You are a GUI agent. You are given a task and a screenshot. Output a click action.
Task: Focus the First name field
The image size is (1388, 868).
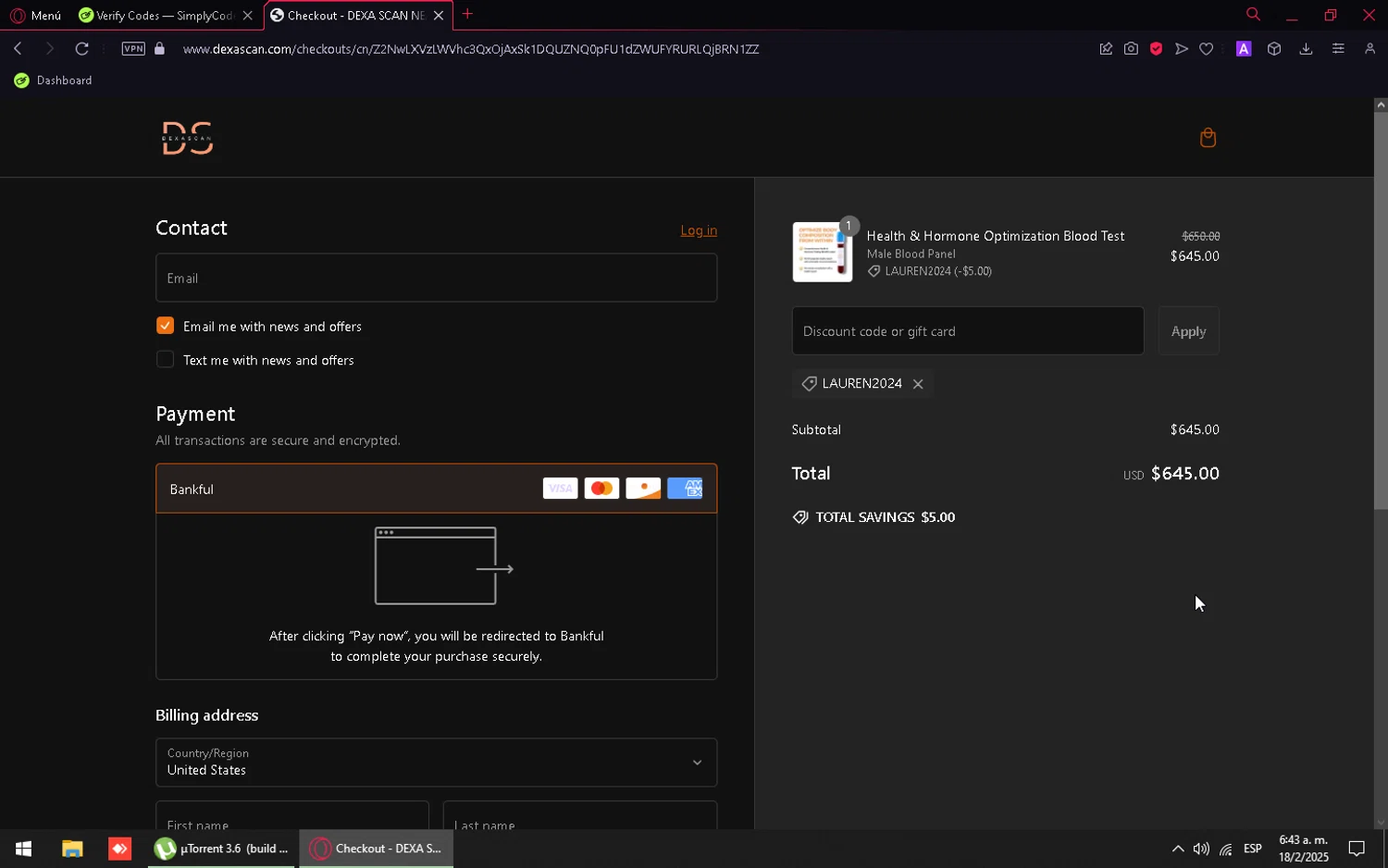(x=291, y=816)
